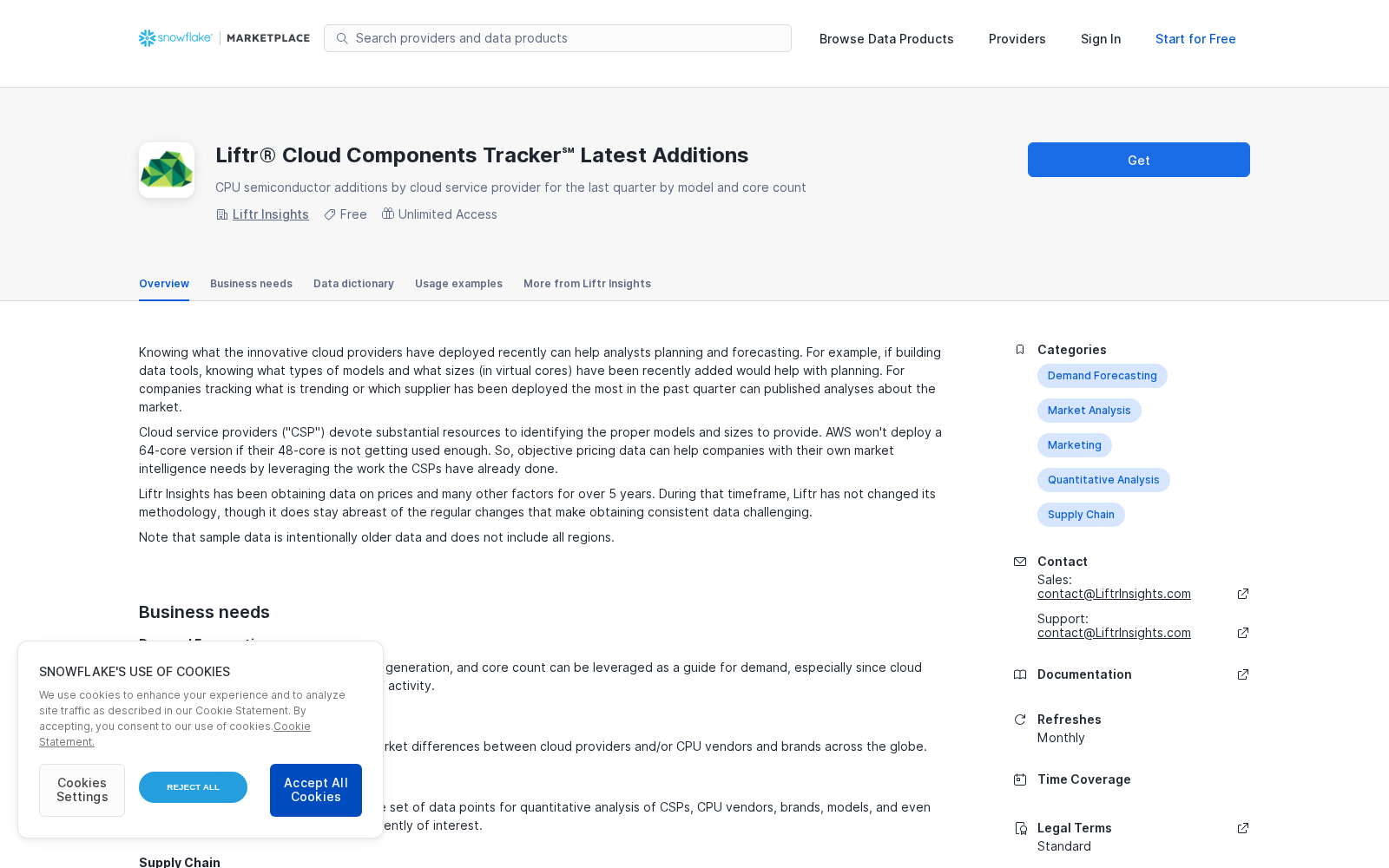This screenshot has width=1389, height=868.
Task: Open Cookies Settings
Action: tap(82, 790)
